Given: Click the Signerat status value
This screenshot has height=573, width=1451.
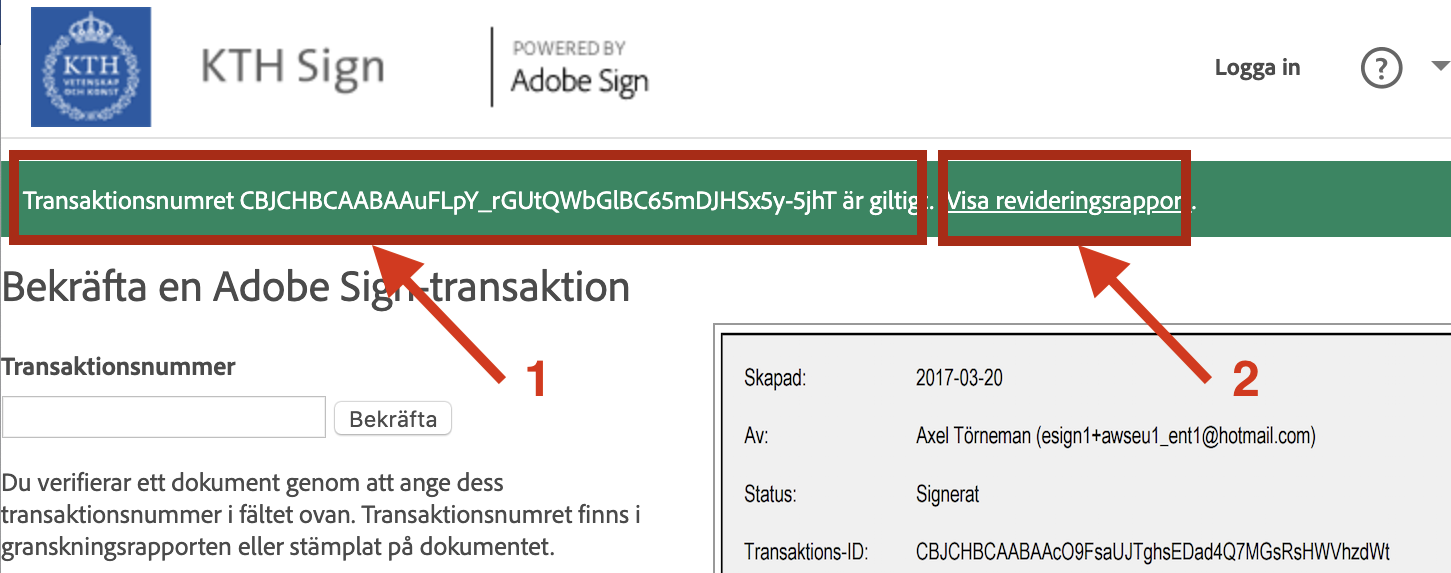Looking at the screenshot, I should tap(947, 494).
